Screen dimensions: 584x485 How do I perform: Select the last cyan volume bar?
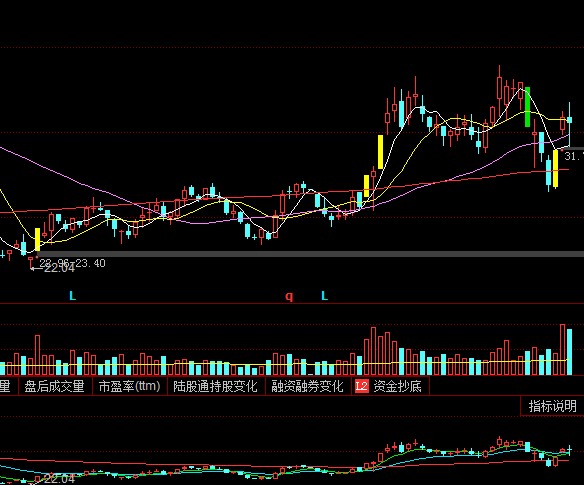(x=569, y=352)
